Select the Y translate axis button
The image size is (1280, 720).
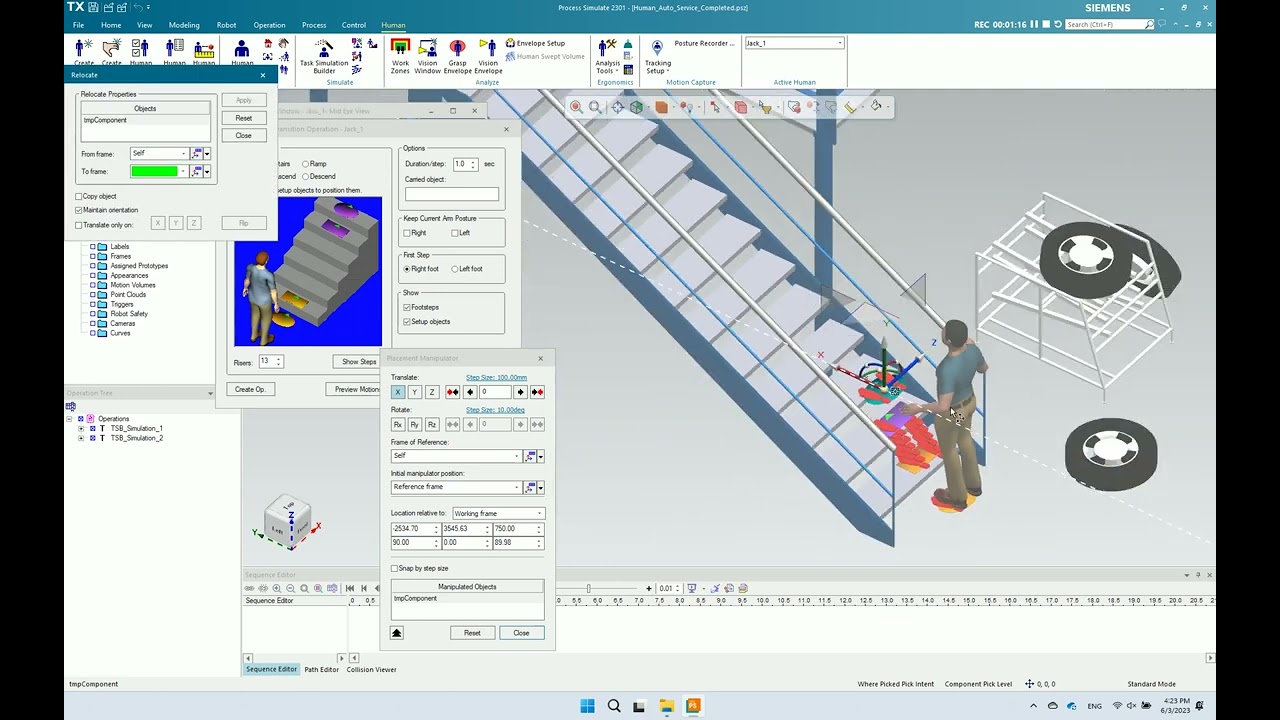click(415, 392)
